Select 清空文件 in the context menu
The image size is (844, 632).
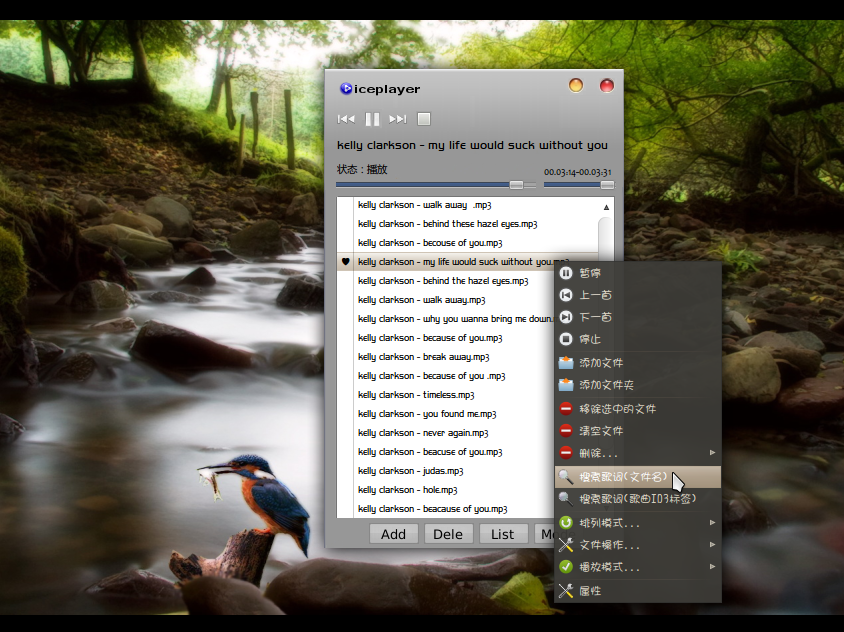point(638,431)
